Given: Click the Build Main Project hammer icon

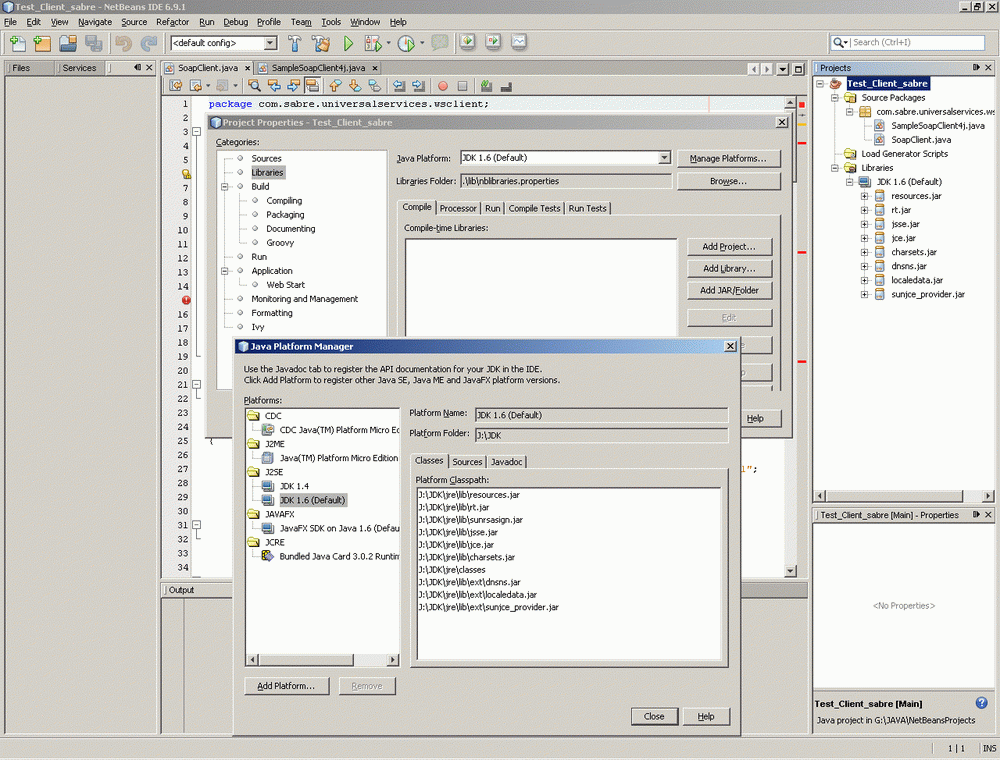Looking at the screenshot, I should 295,43.
